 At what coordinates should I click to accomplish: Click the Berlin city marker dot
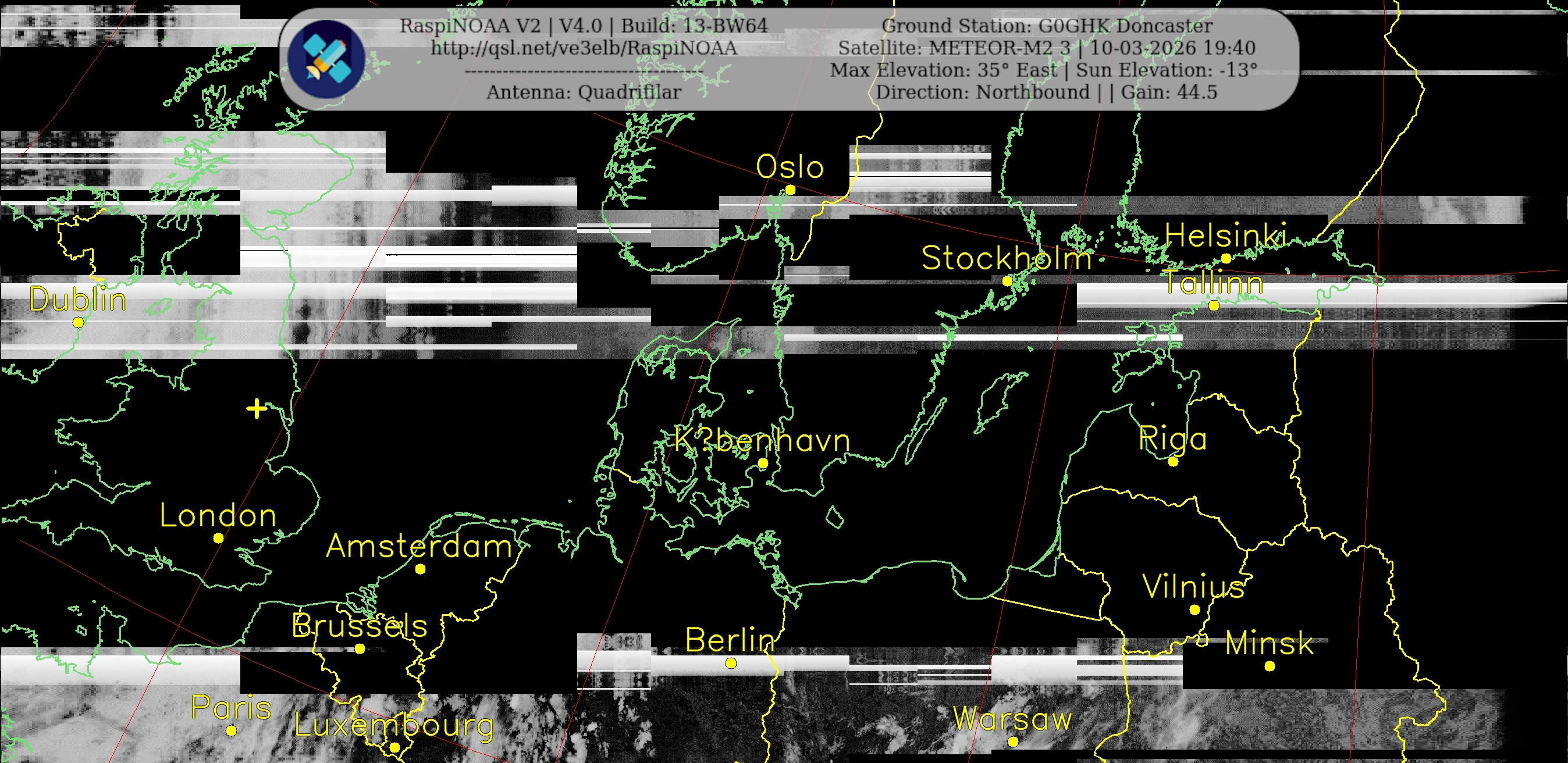731,663
